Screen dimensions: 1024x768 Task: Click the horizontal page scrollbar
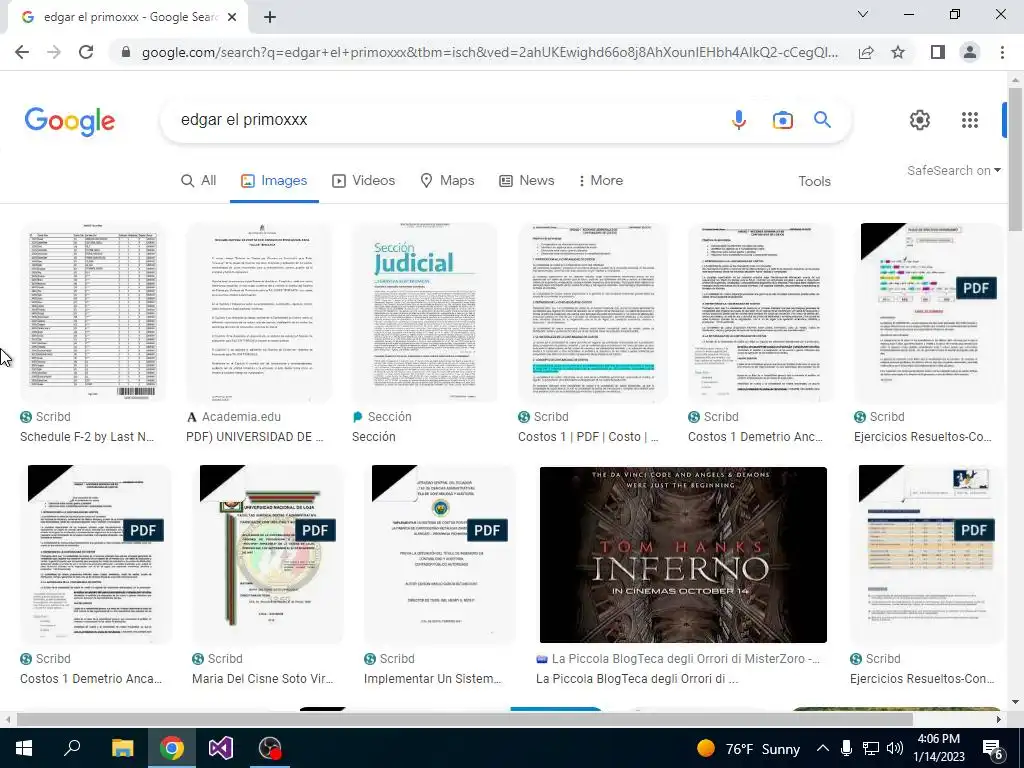click(465, 719)
